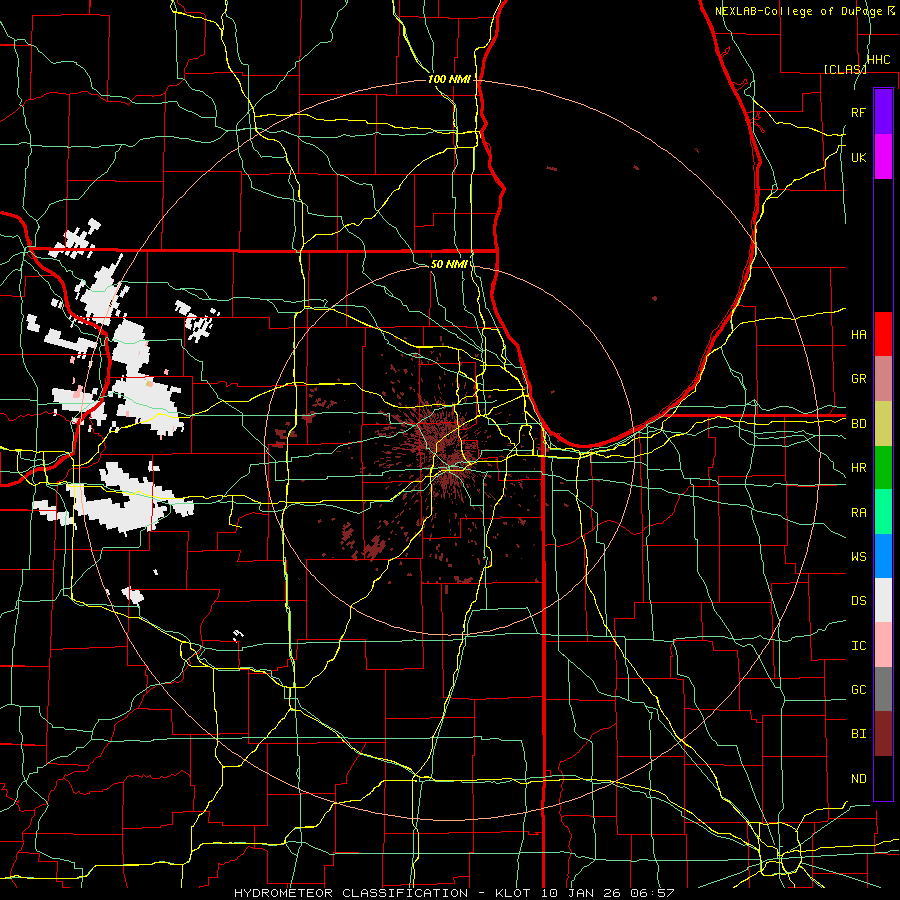900x900 pixels.
Task: Click the HR legend label
Action: [x=858, y=468]
